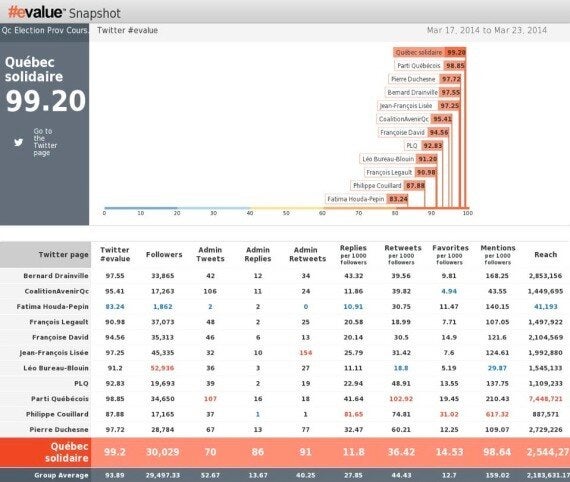Image resolution: width=570 pixels, height=482 pixels.
Task: Click Philippe Couillard's mentions value 617.32
Action: pos(497,414)
